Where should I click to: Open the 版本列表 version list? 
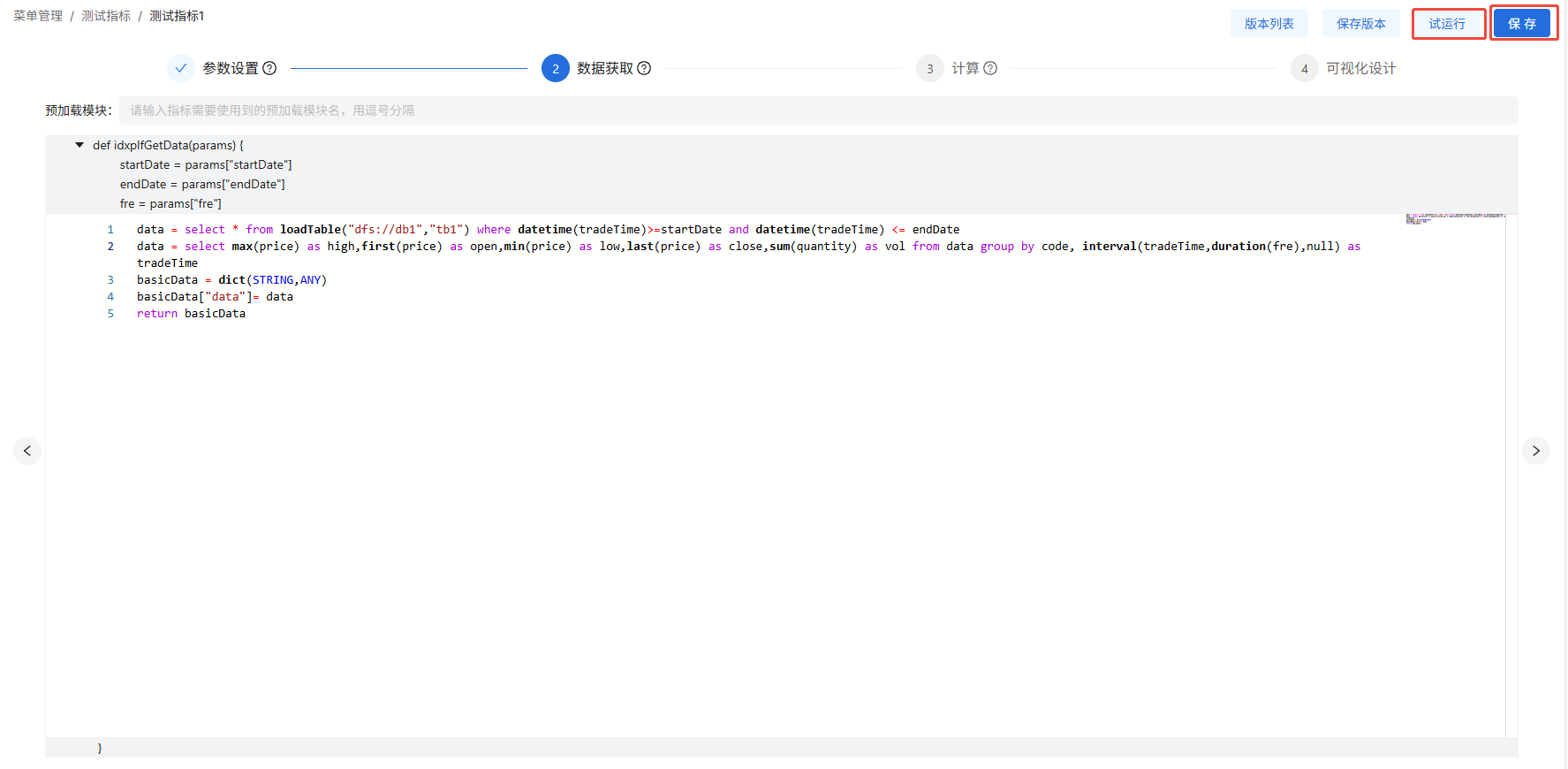(1269, 24)
